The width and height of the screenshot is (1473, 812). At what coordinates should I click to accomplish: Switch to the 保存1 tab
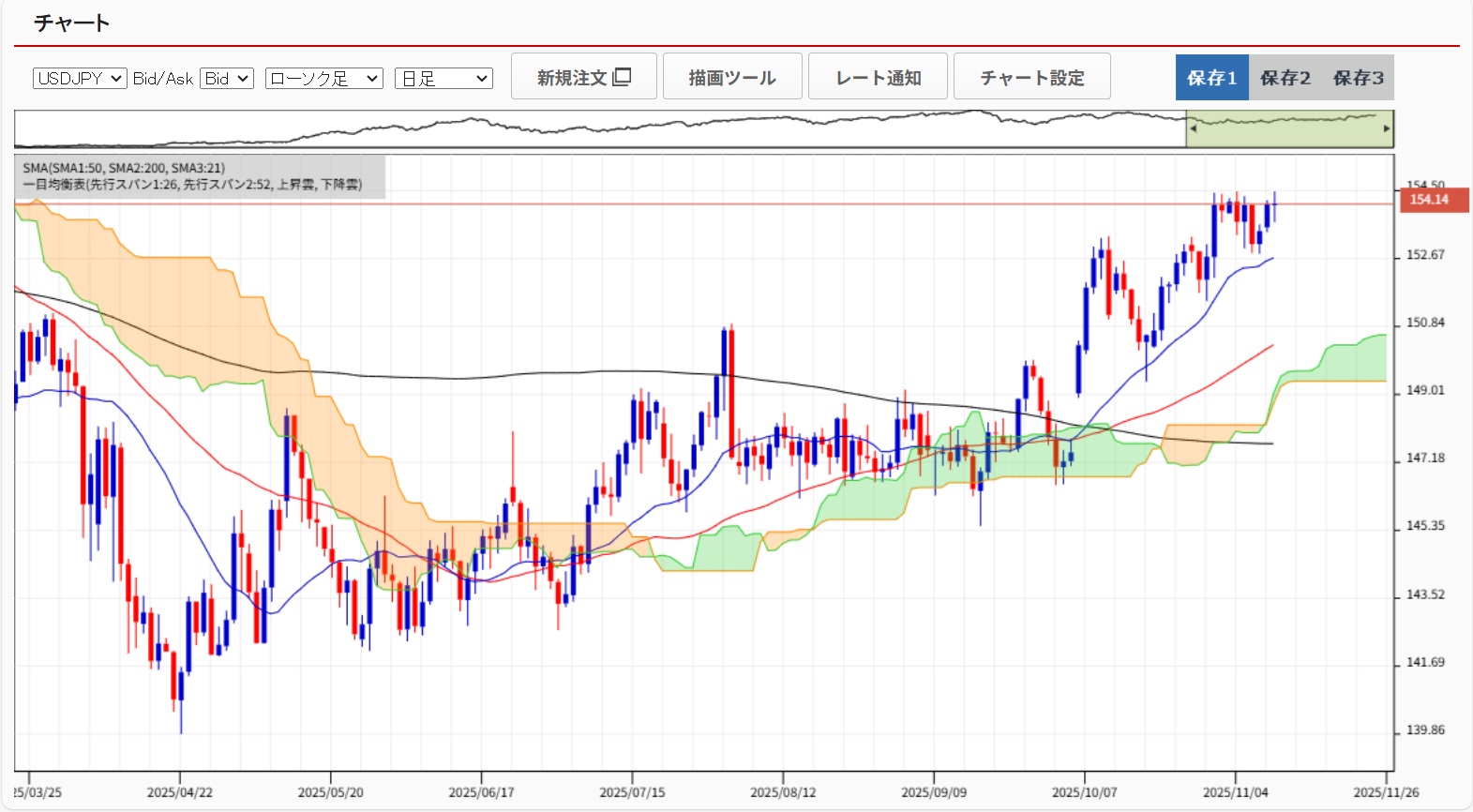(1211, 78)
